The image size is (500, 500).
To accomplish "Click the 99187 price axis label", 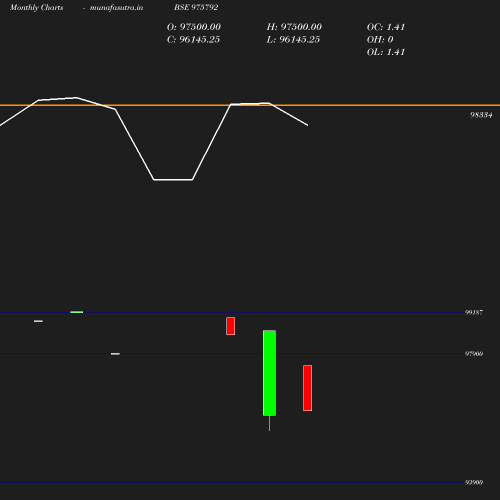I will point(474,312).
